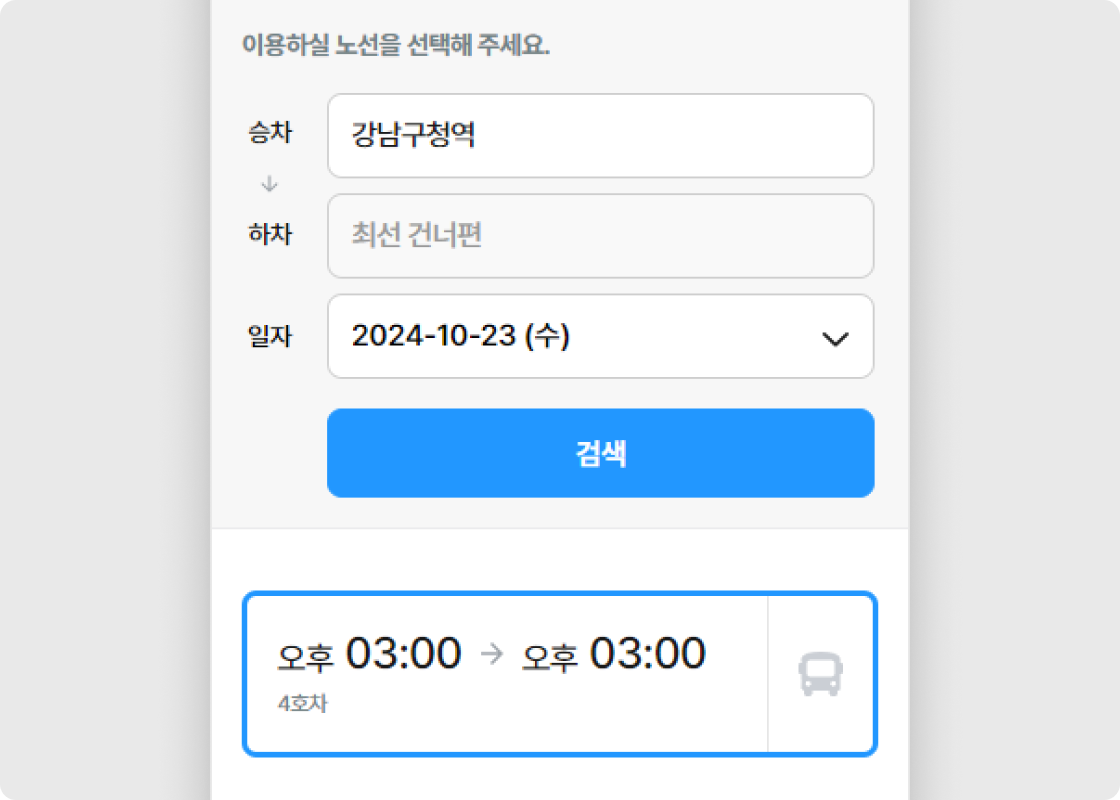The width and height of the screenshot is (1120, 800).
Task: Click the arrival time 오후 03:00
Action: click(x=614, y=654)
